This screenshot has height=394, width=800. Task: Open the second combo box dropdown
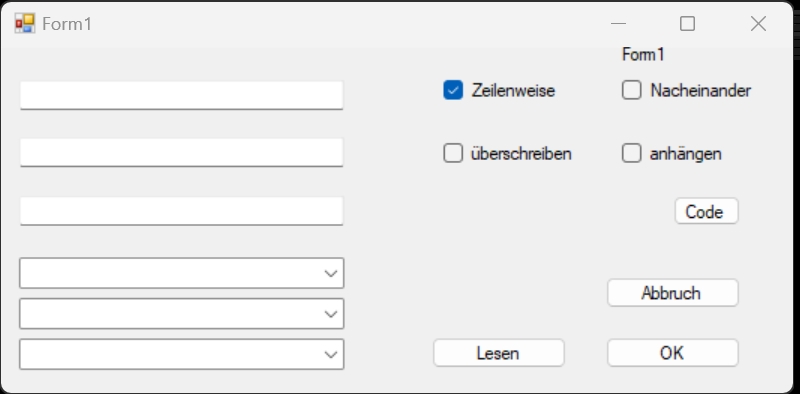(x=331, y=314)
